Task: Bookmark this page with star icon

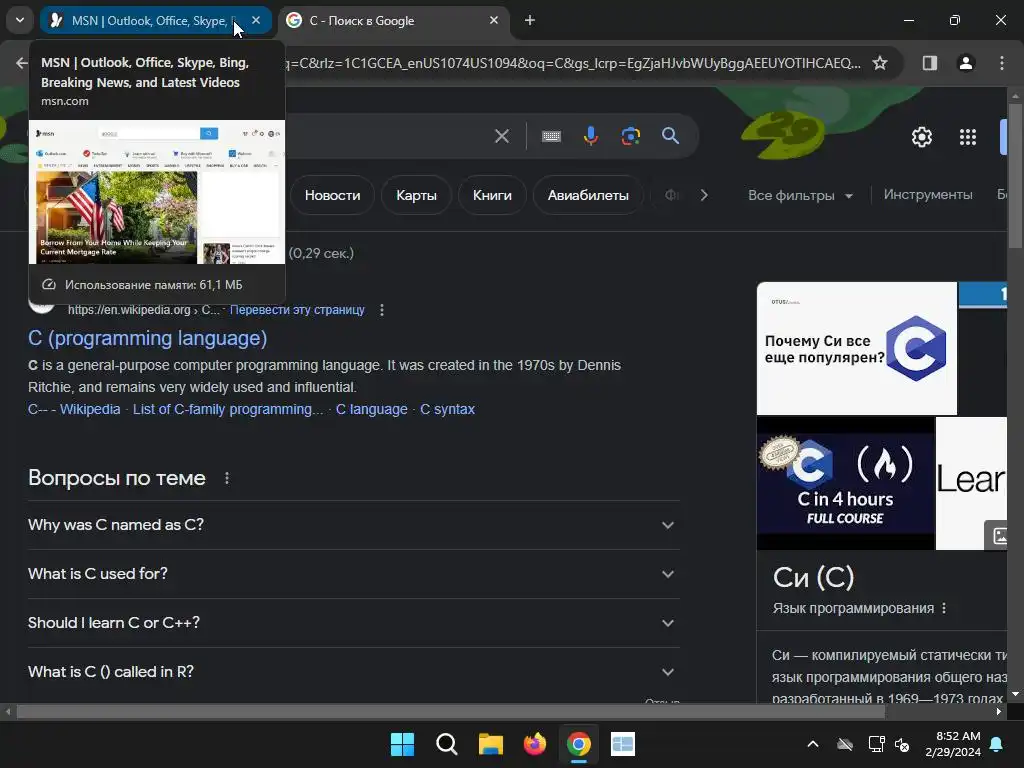Action: (x=880, y=63)
